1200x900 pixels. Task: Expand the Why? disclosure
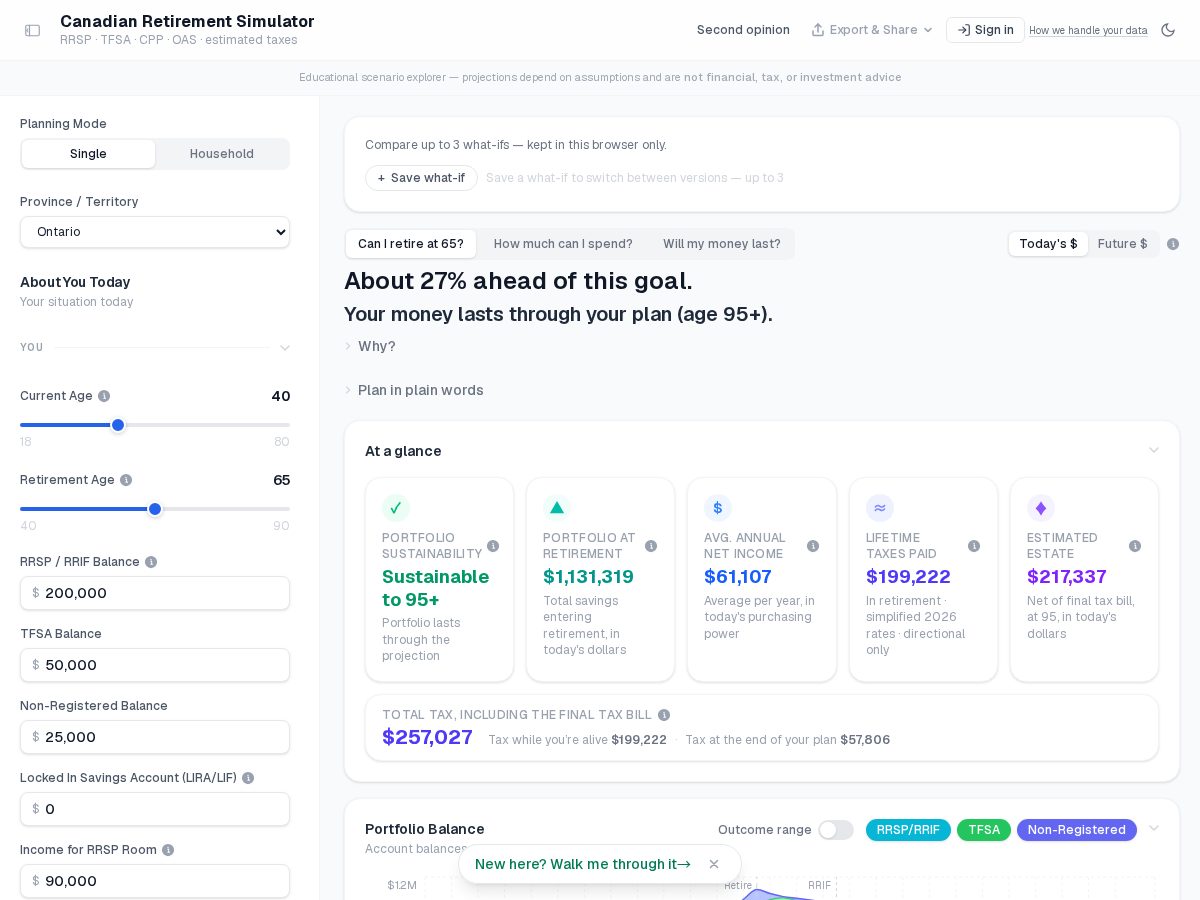point(370,346)
